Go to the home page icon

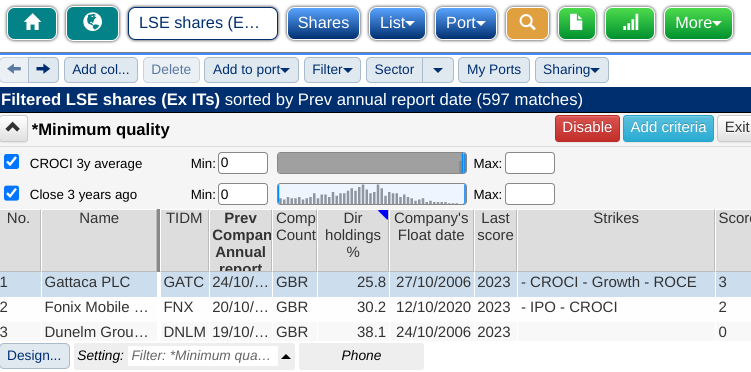pyautogui.click(x=32, y=23)
